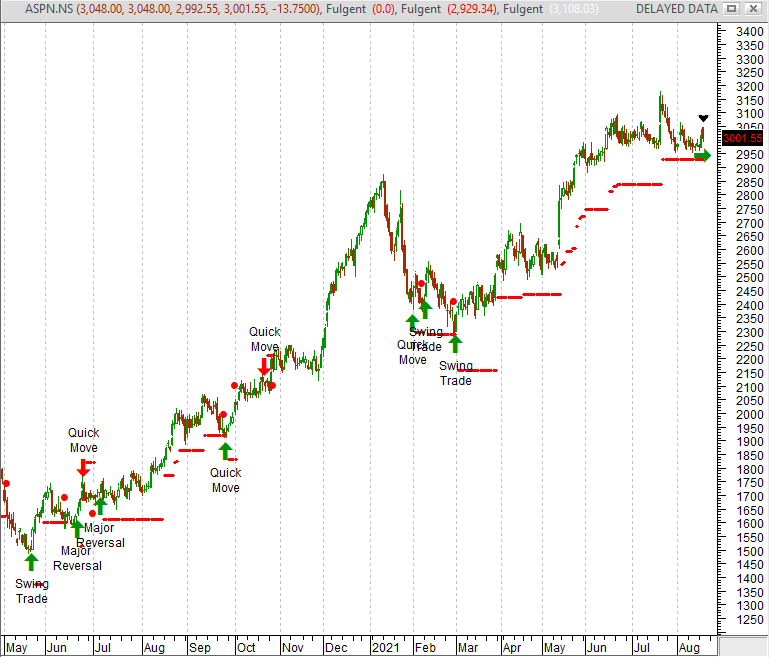This screenshot has height=657, width=770.
Task: Click the leftmost red dot marker near the 1750 level
Action: pyautogui.click(x=6, y=484)
